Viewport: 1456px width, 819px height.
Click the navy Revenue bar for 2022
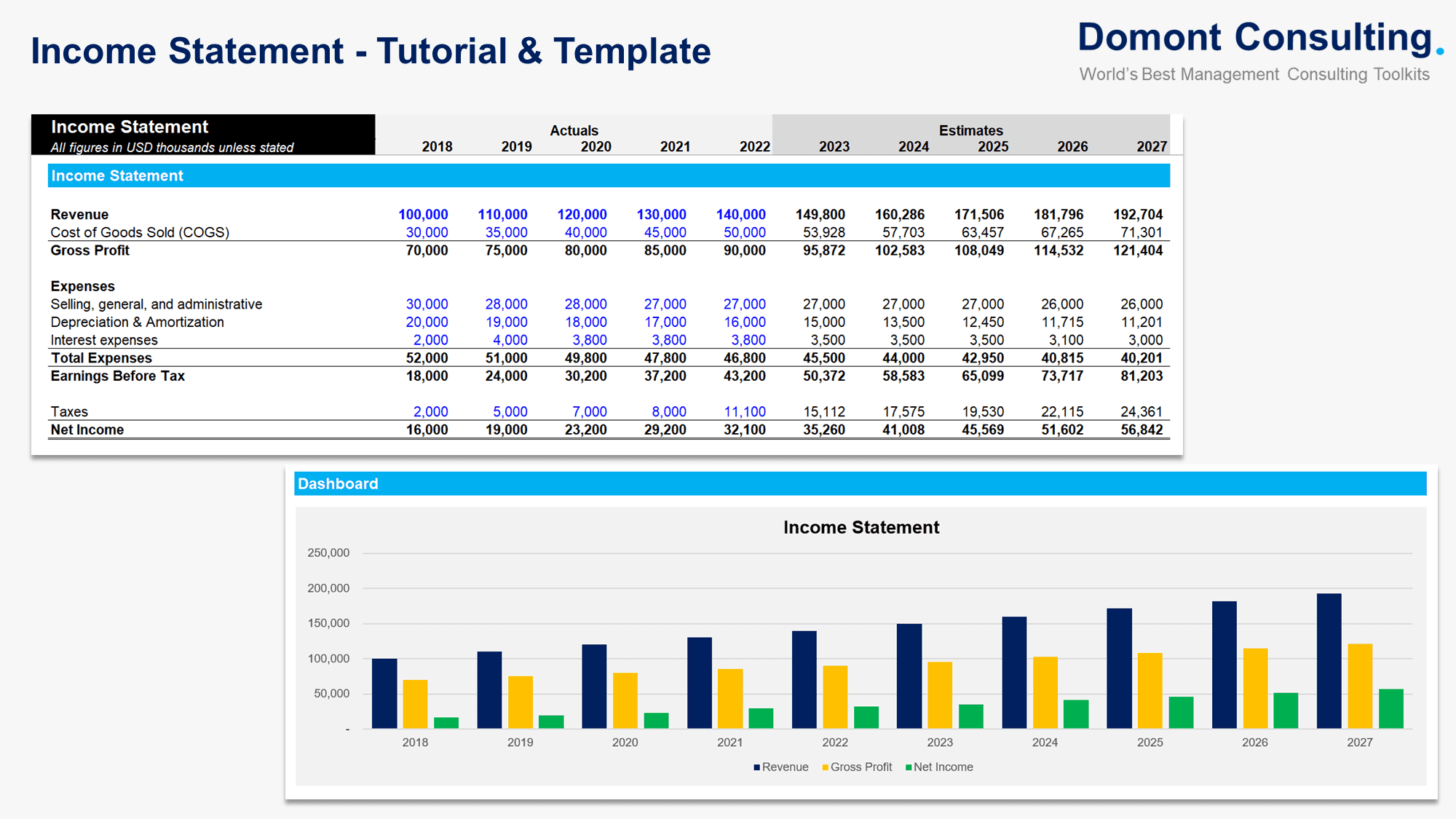point(804,677)
